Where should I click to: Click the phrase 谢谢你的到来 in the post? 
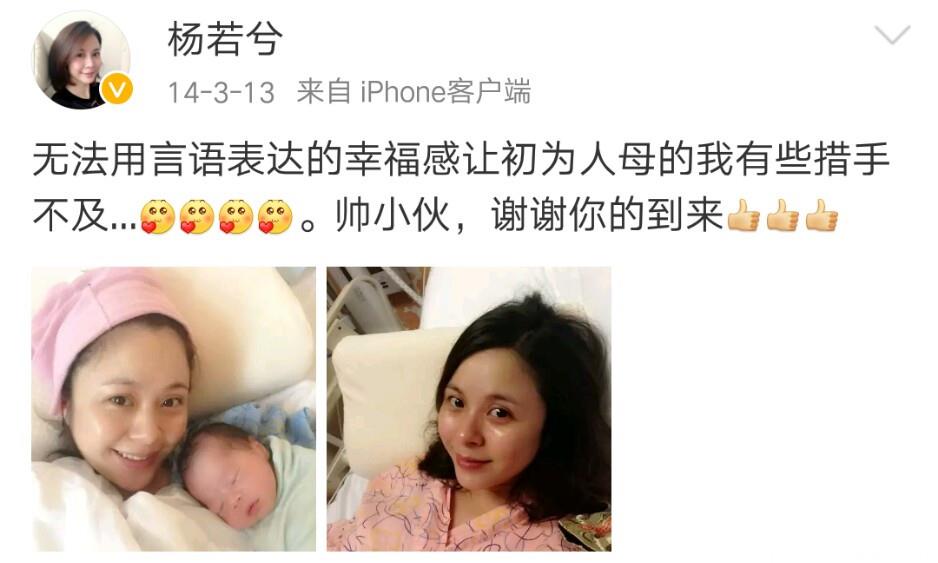coord(607,215)
